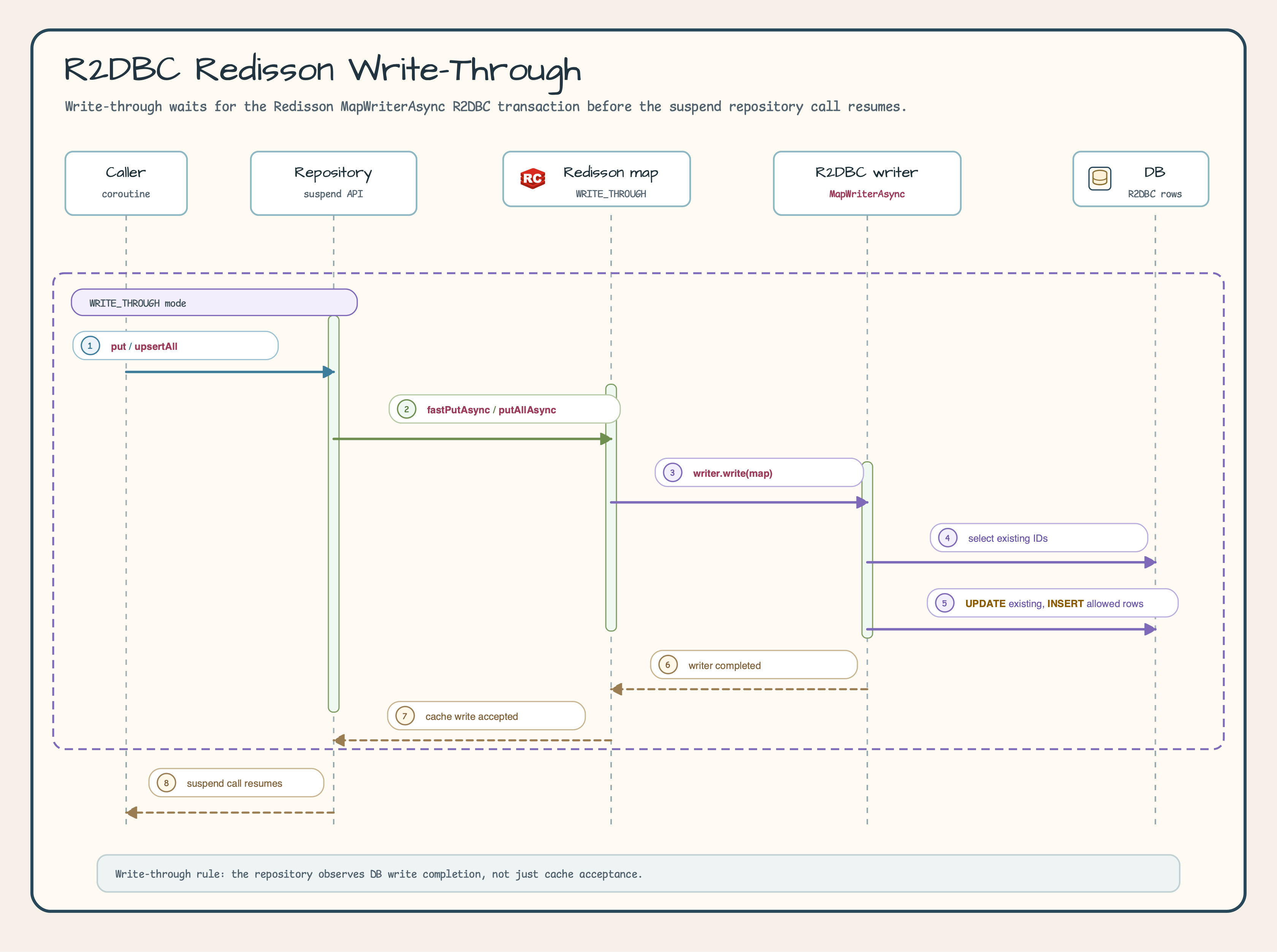Select the R2DBC writer participant box
1277x952 pixels.
click(x=867, y=183)
